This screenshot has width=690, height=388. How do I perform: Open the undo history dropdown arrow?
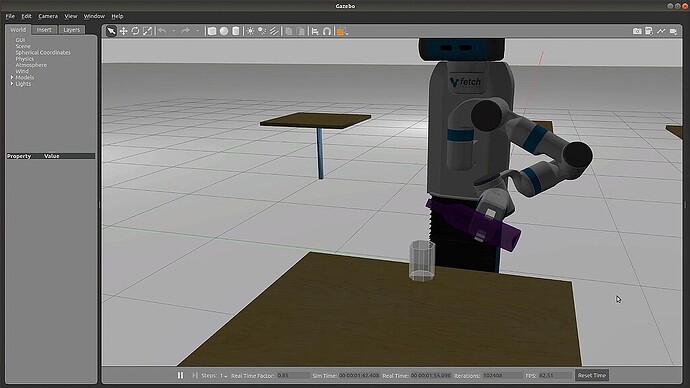pos(174,31)
